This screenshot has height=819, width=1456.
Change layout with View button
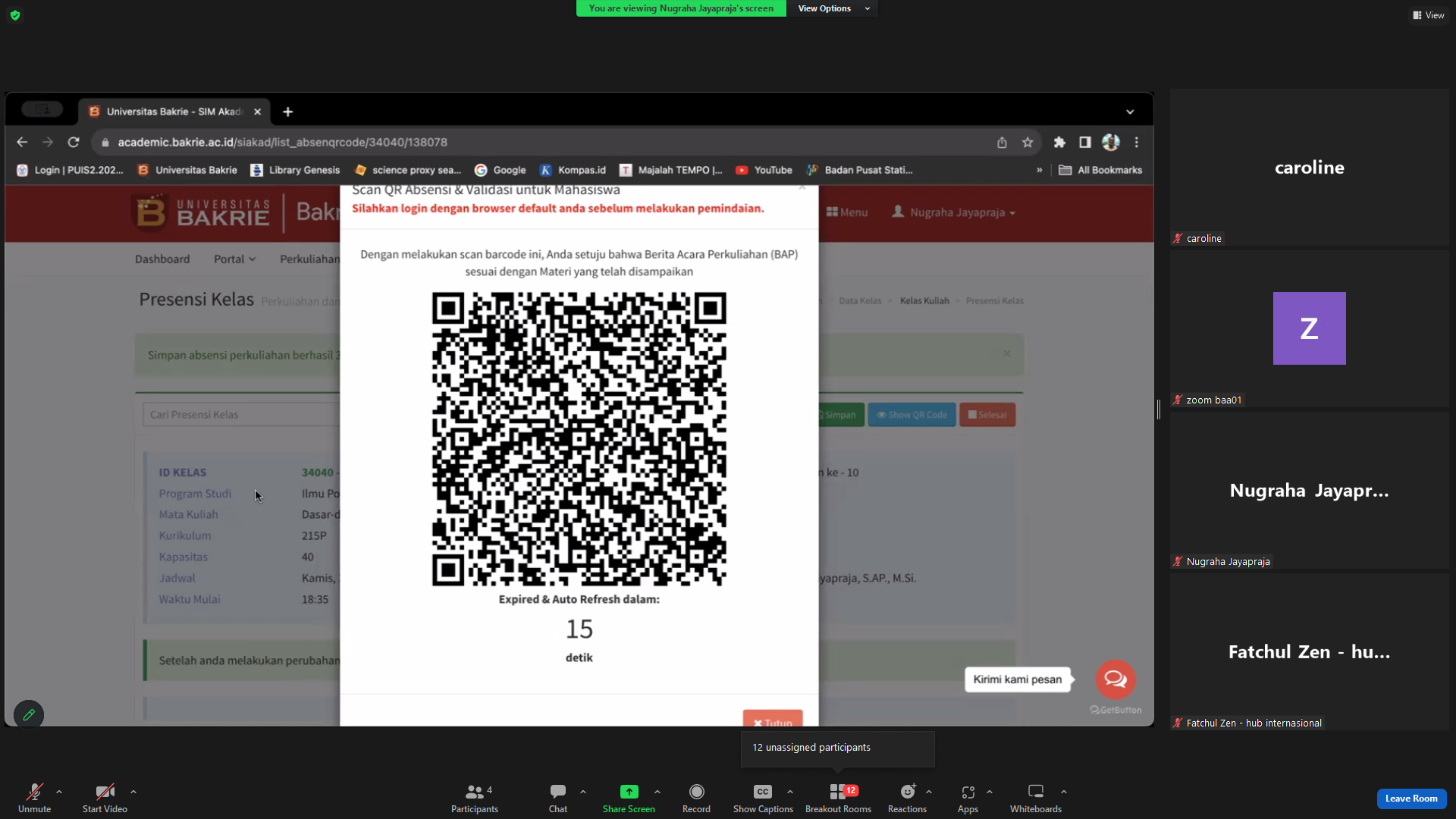[1428, 15]
